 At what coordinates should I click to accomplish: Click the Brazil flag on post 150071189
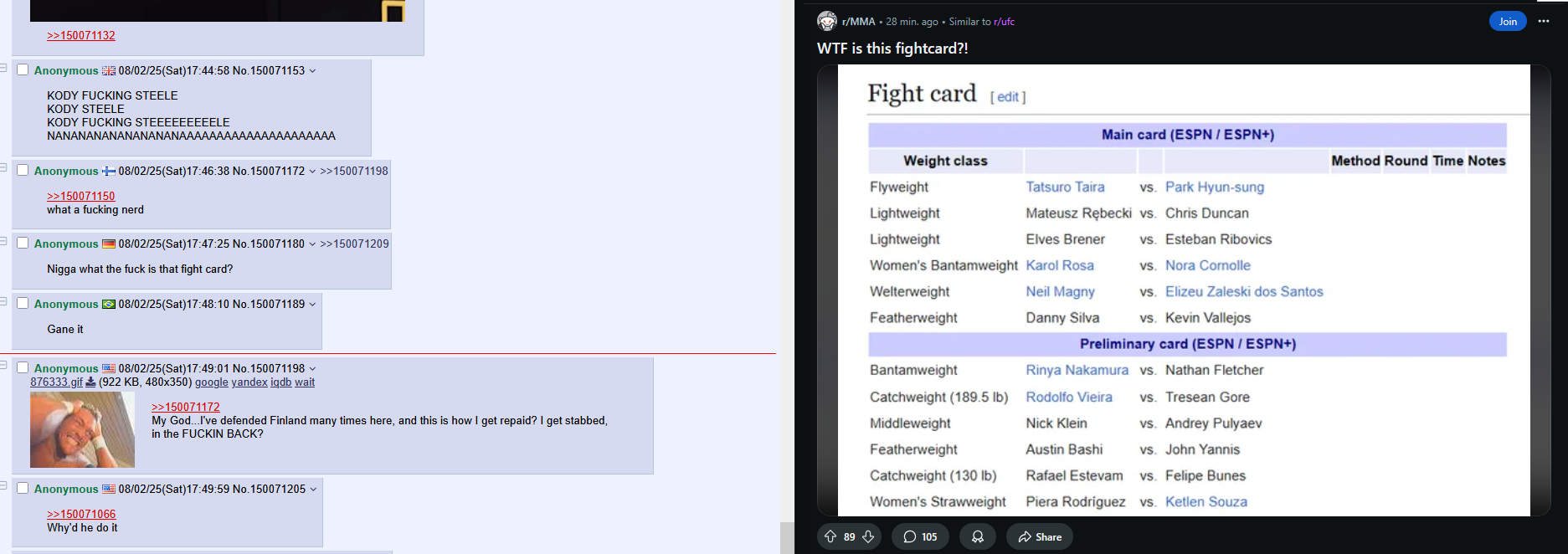pos(109,304)
